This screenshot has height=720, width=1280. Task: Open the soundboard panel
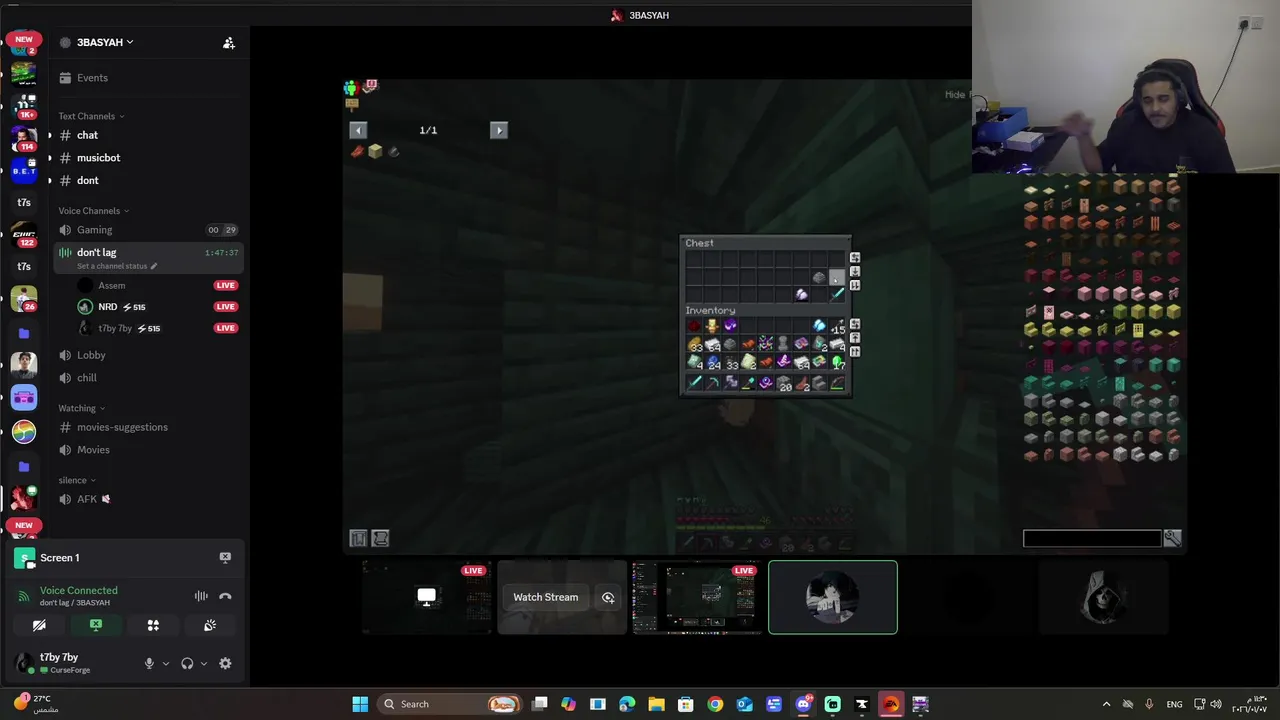[210, 625]
